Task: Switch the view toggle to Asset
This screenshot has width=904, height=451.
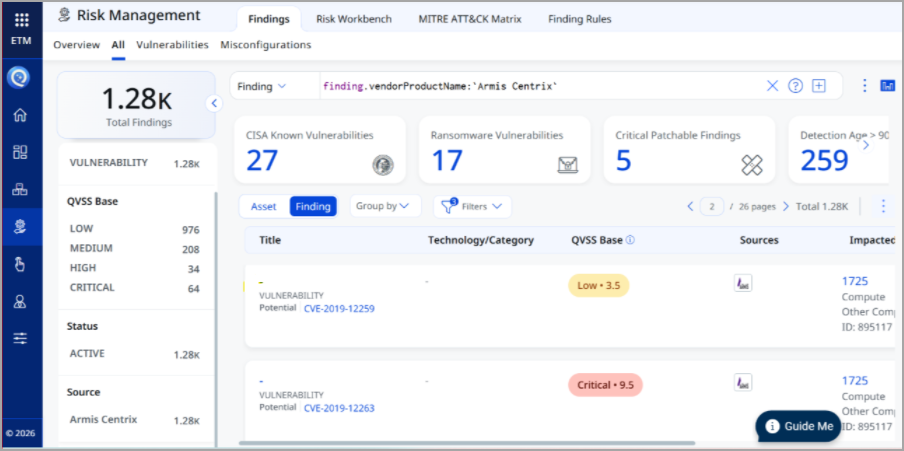Action: tap(264, 206)
